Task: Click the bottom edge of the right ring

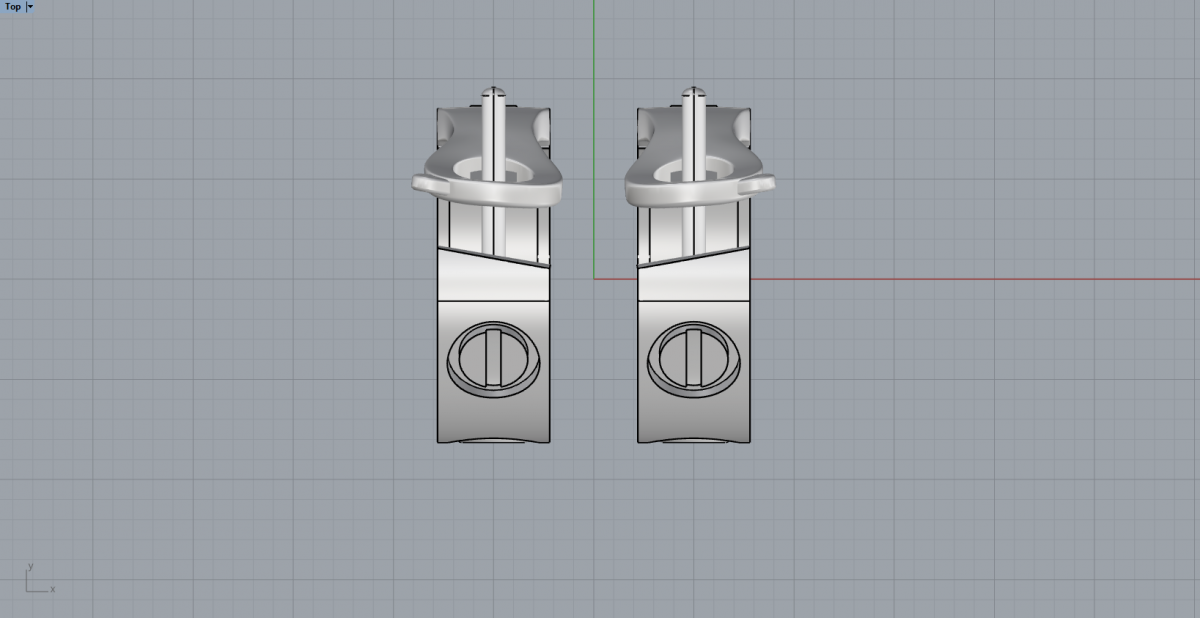Action: [x=693, y=441]
